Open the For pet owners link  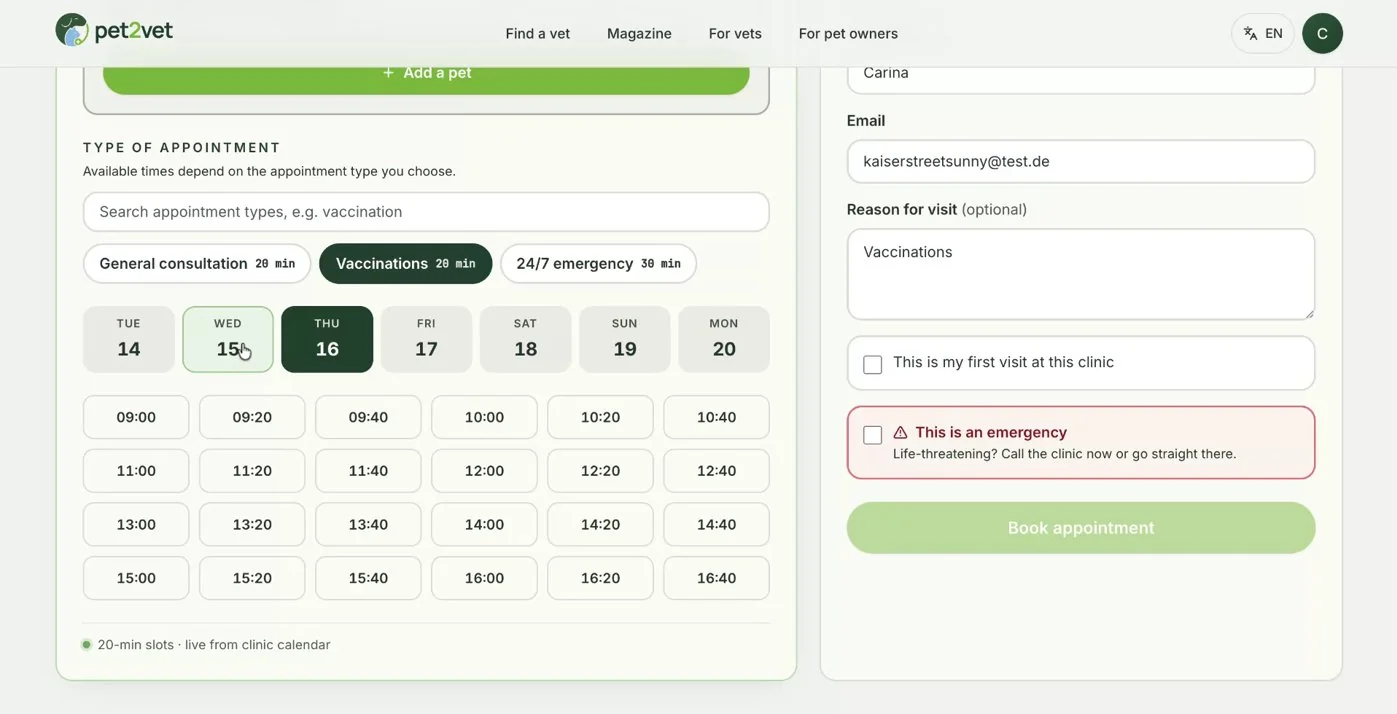tap(848, 34)
